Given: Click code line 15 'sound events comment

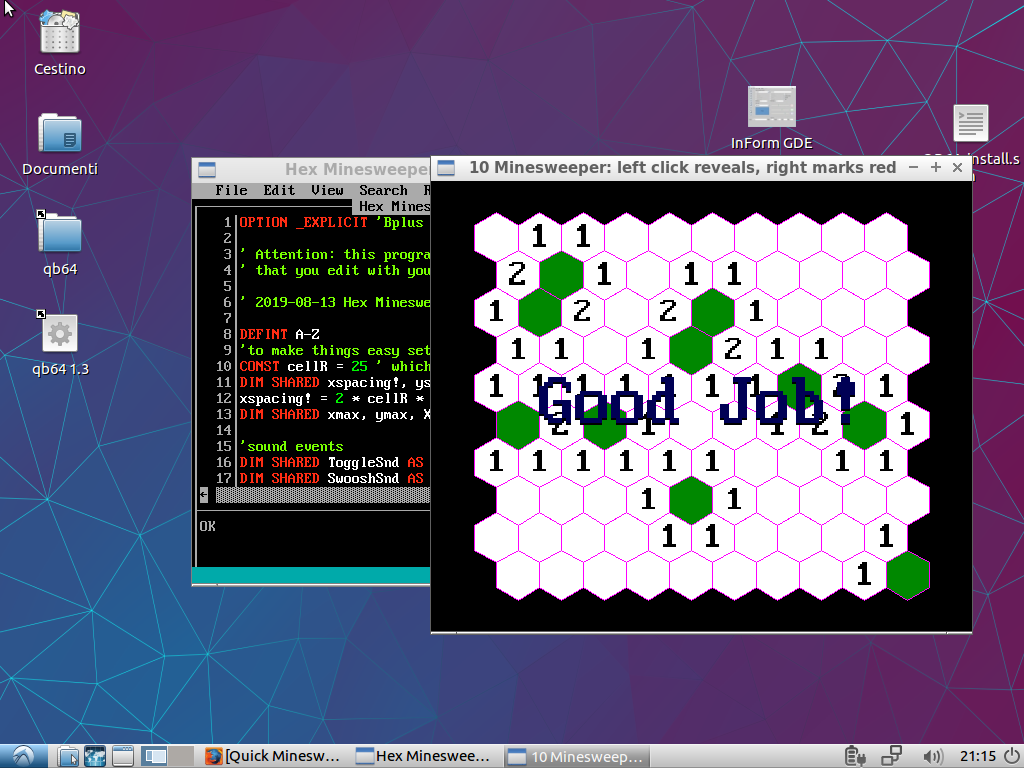Looking at the screenshot, I should [291, 446].
